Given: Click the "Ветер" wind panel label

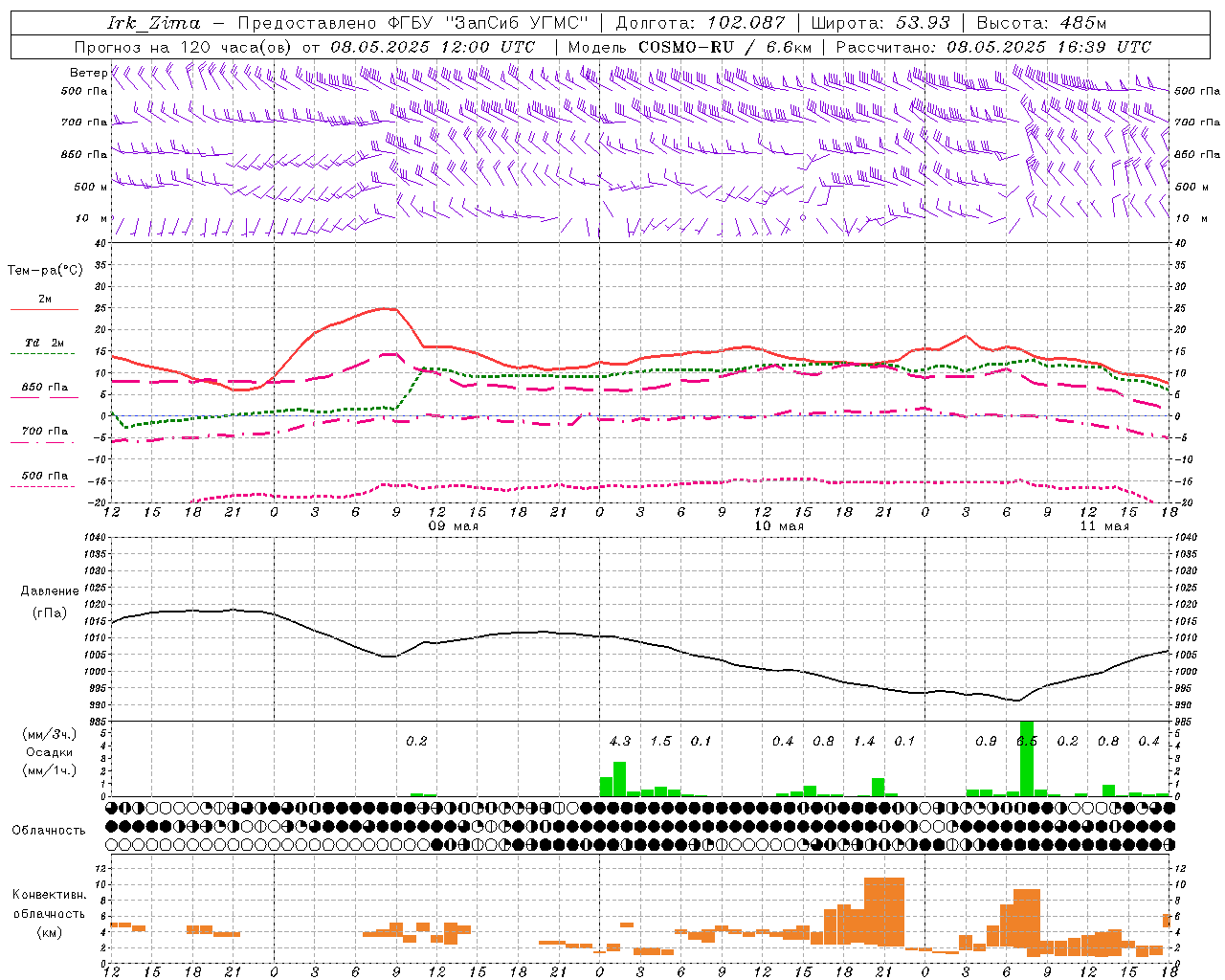Looking at the screenshot, I should pos(88,73).
